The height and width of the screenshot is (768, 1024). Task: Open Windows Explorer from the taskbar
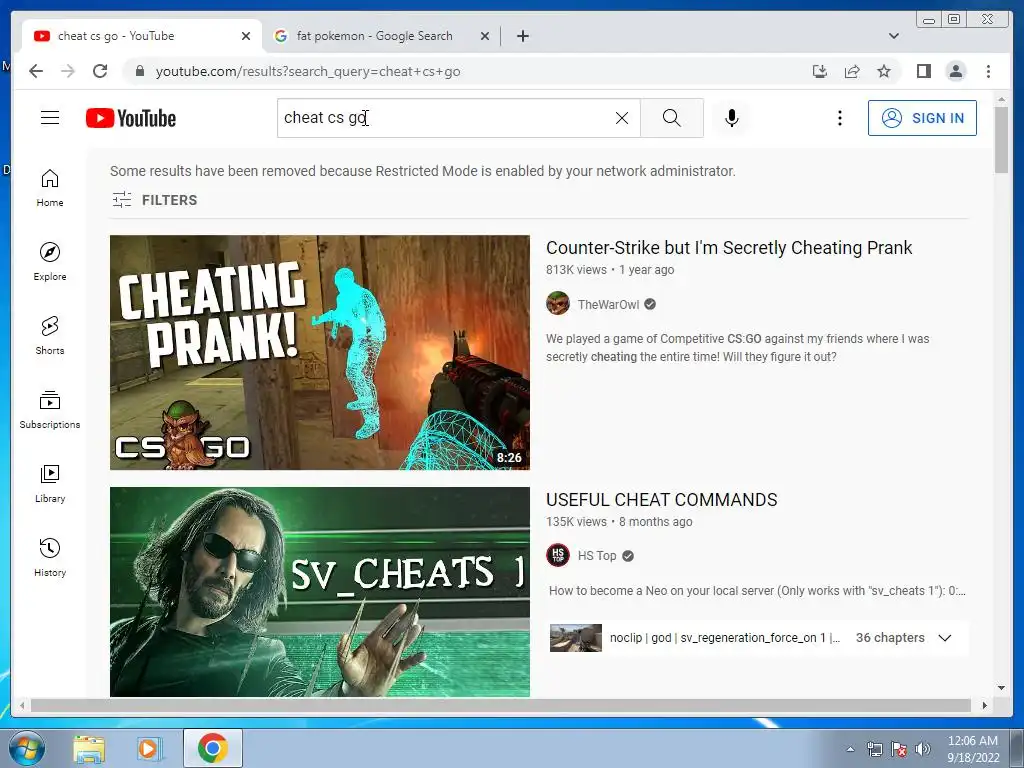(89, 748)
